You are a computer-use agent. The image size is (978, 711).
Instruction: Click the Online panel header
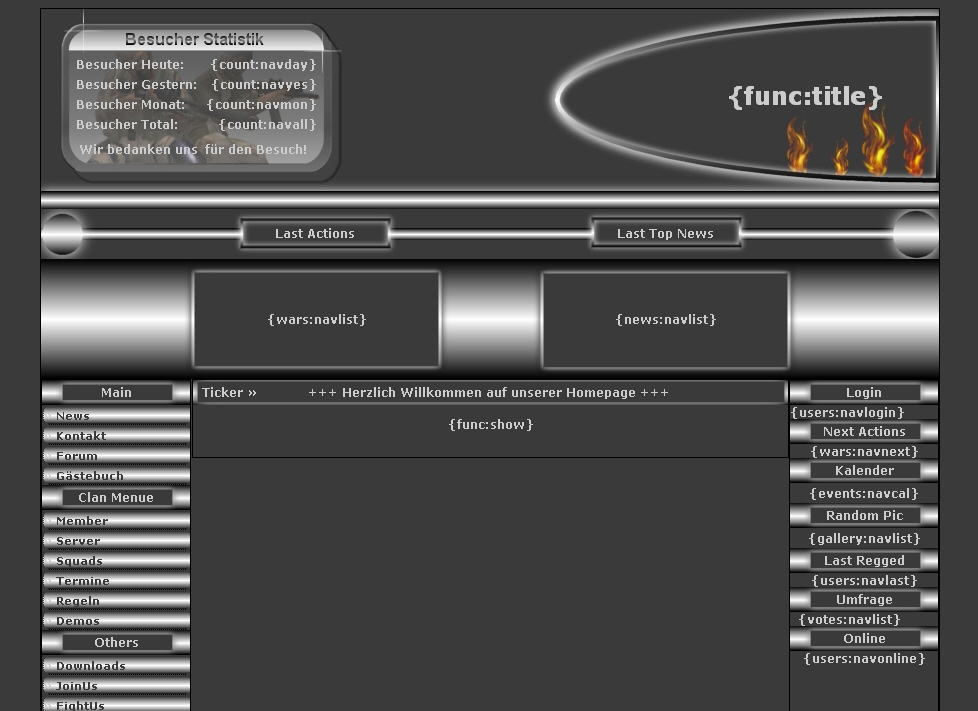[x=864, y=638]
